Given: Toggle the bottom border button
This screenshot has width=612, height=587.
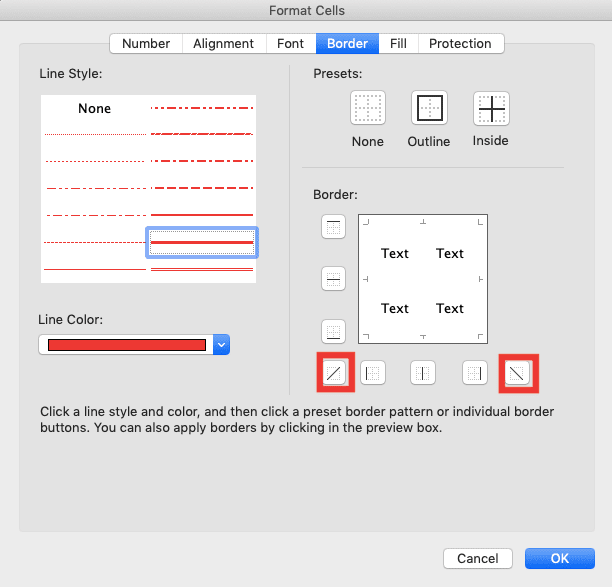Looking at the screenshot, I should tap(333, 331).
